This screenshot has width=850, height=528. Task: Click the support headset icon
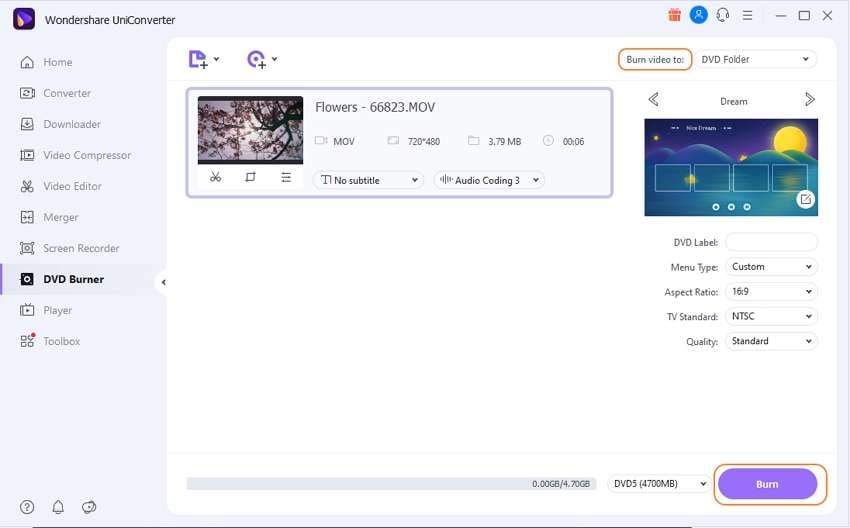point(723,15)
